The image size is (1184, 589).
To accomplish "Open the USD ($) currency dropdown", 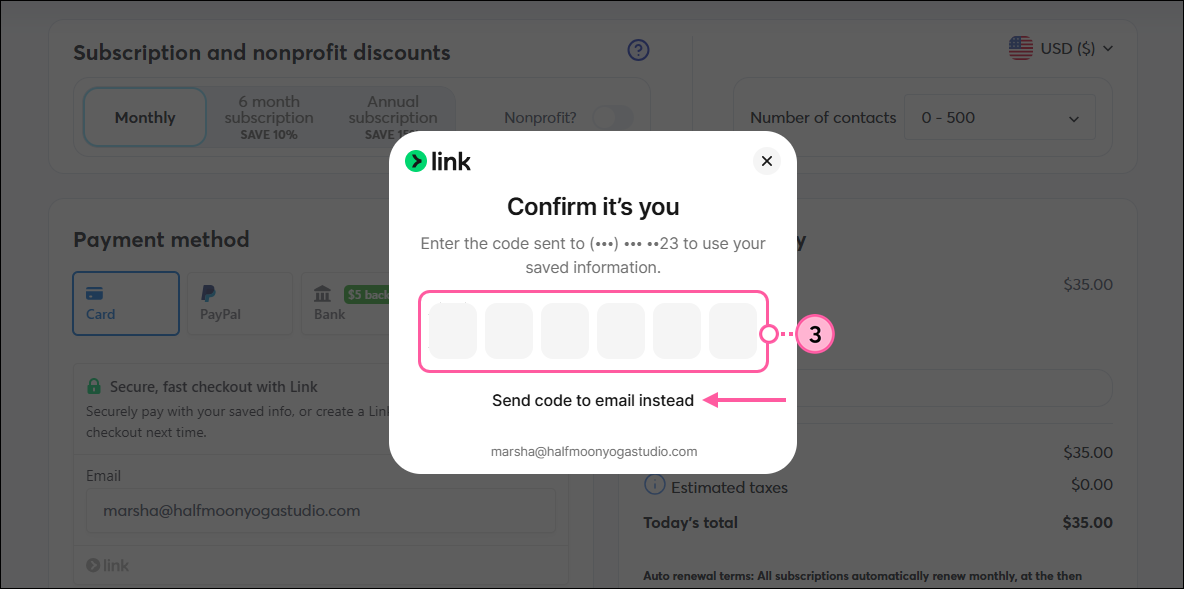I will pyautogui.click(x=1062, y=47).
